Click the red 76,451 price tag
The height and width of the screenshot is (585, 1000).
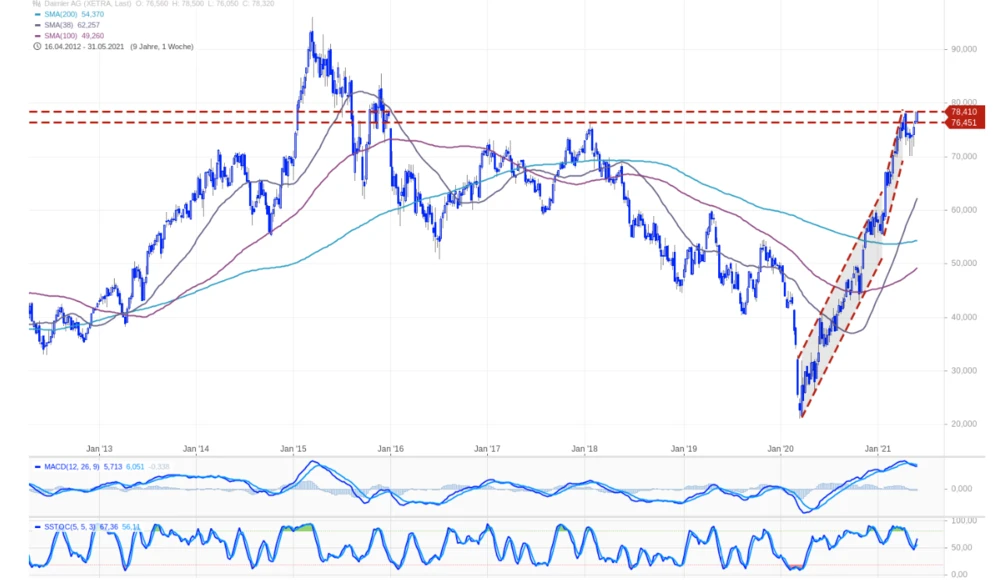pyautogui.click(x=963, y=123)
